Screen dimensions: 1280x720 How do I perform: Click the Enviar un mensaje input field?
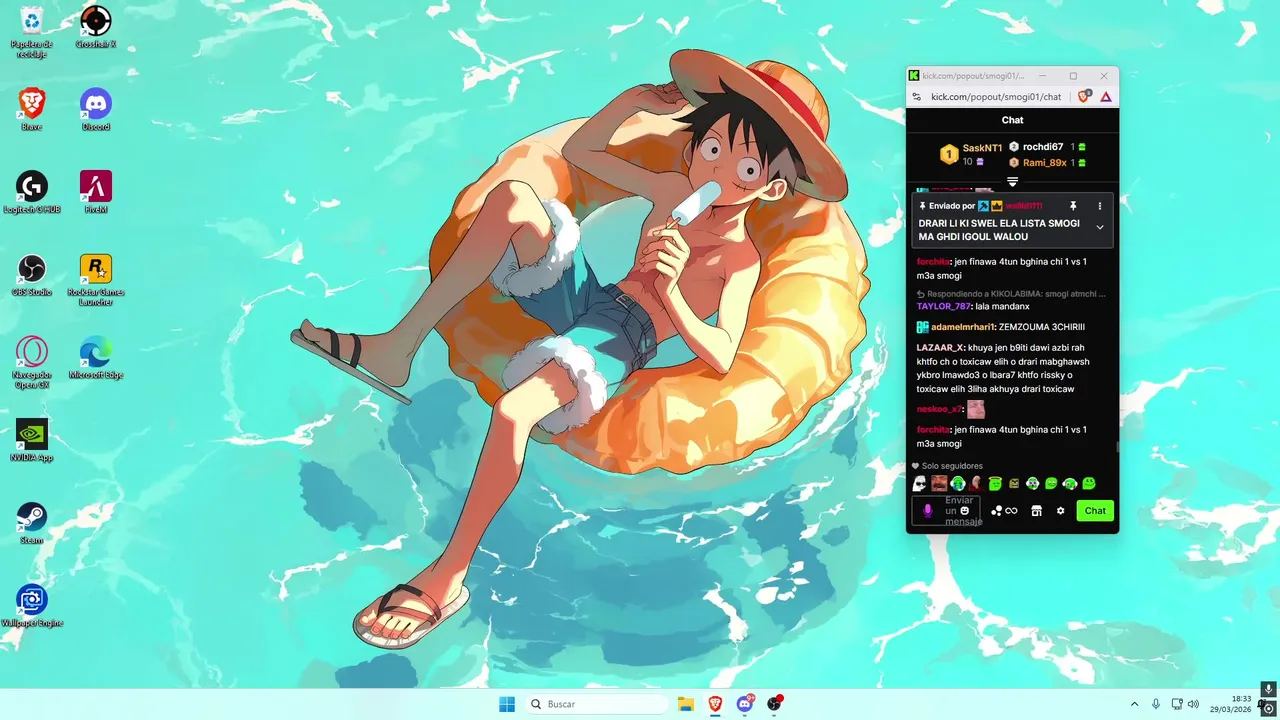(x=946, y=511)
